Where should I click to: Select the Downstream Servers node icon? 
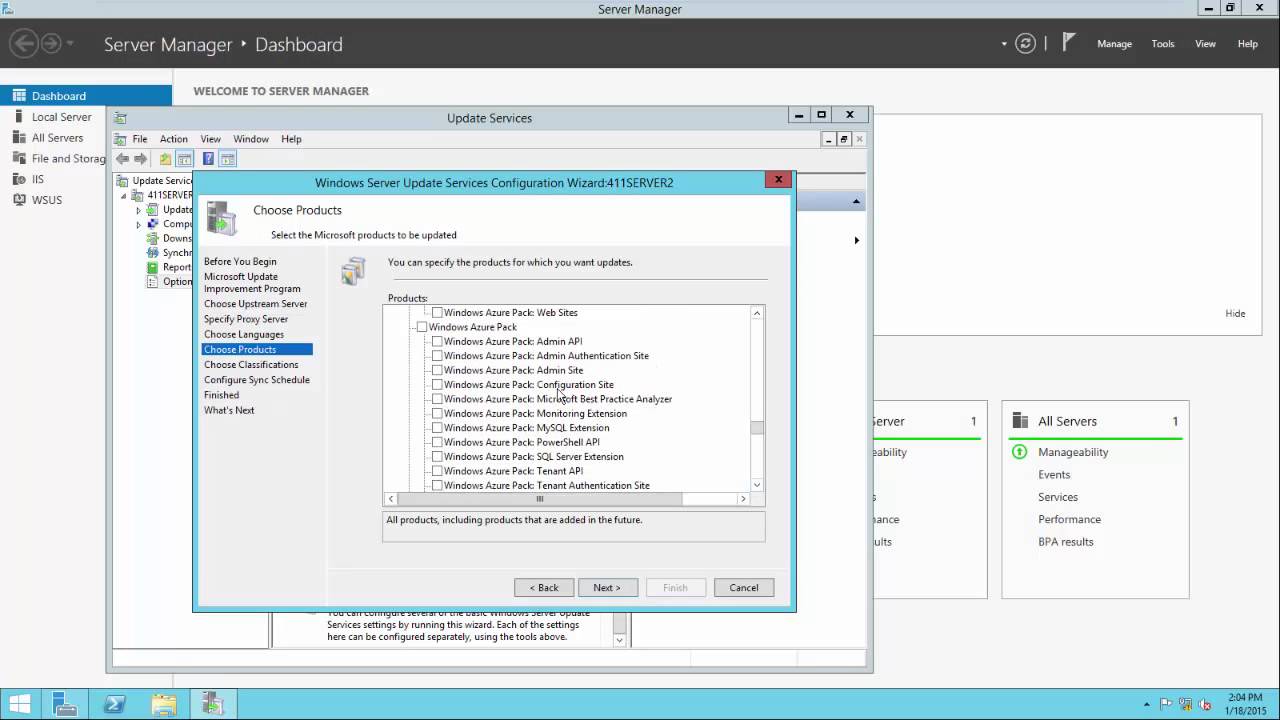click(153, 239)
